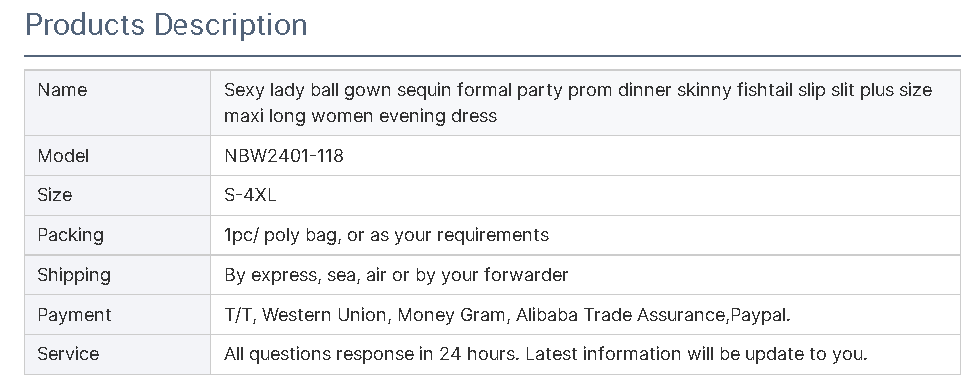Click the 'Money Gram' payment option text

coord(451,315)
